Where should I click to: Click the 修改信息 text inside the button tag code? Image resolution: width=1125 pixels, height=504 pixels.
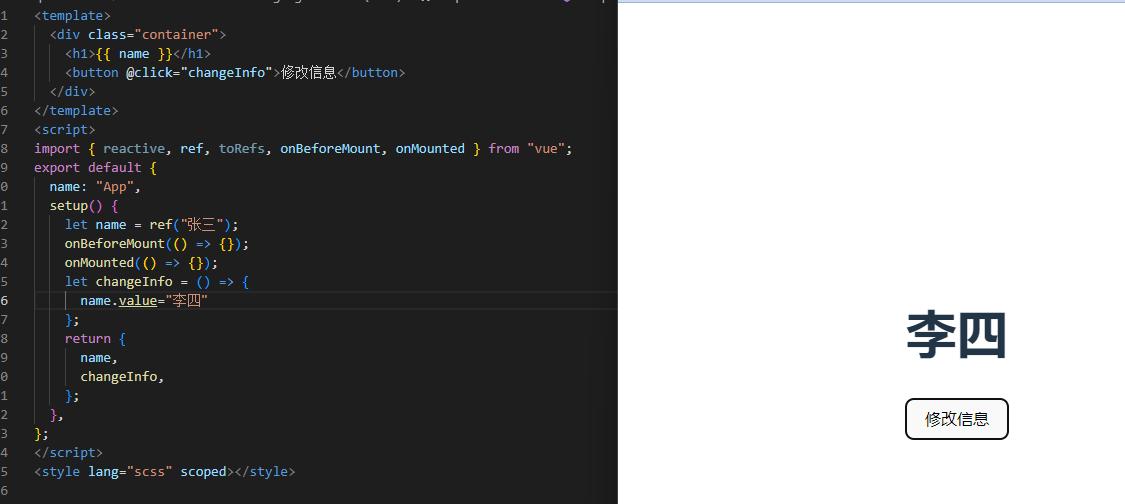pyautogui.click(x=309, y=73)
